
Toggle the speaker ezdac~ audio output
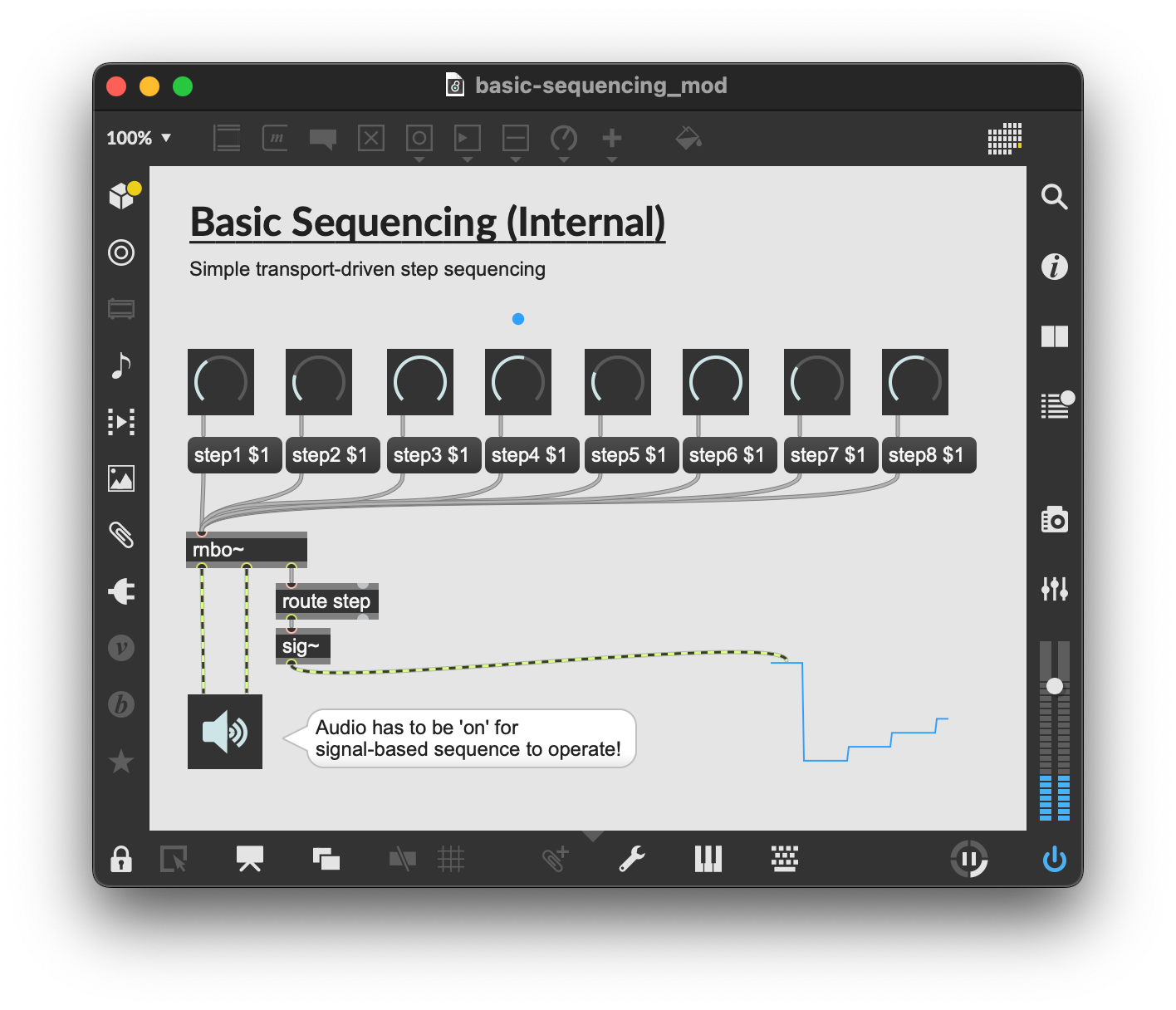[224, 732]
